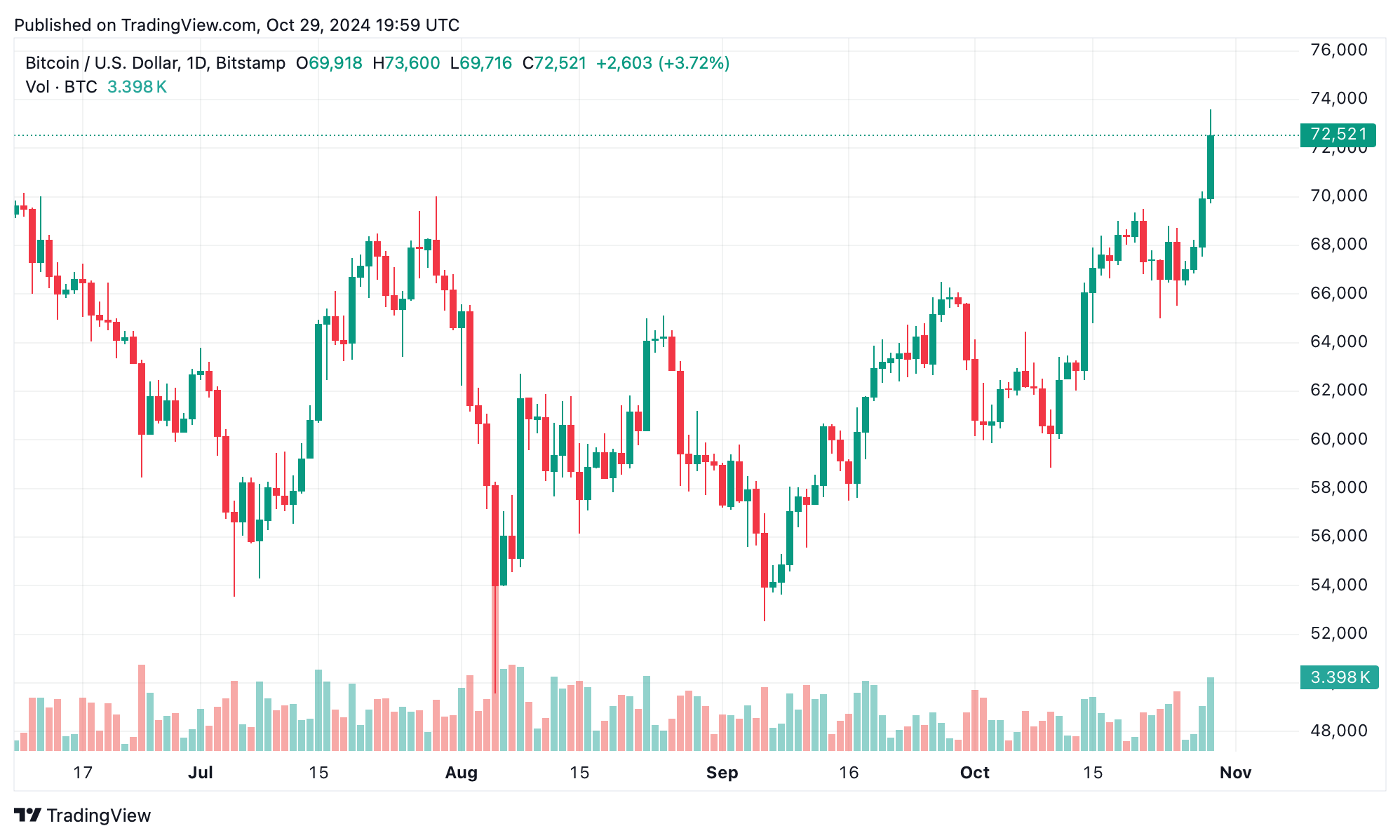The image size is (1400, 840).
Task: Click the Jul date marker
Action: click(x=201, y=773)
